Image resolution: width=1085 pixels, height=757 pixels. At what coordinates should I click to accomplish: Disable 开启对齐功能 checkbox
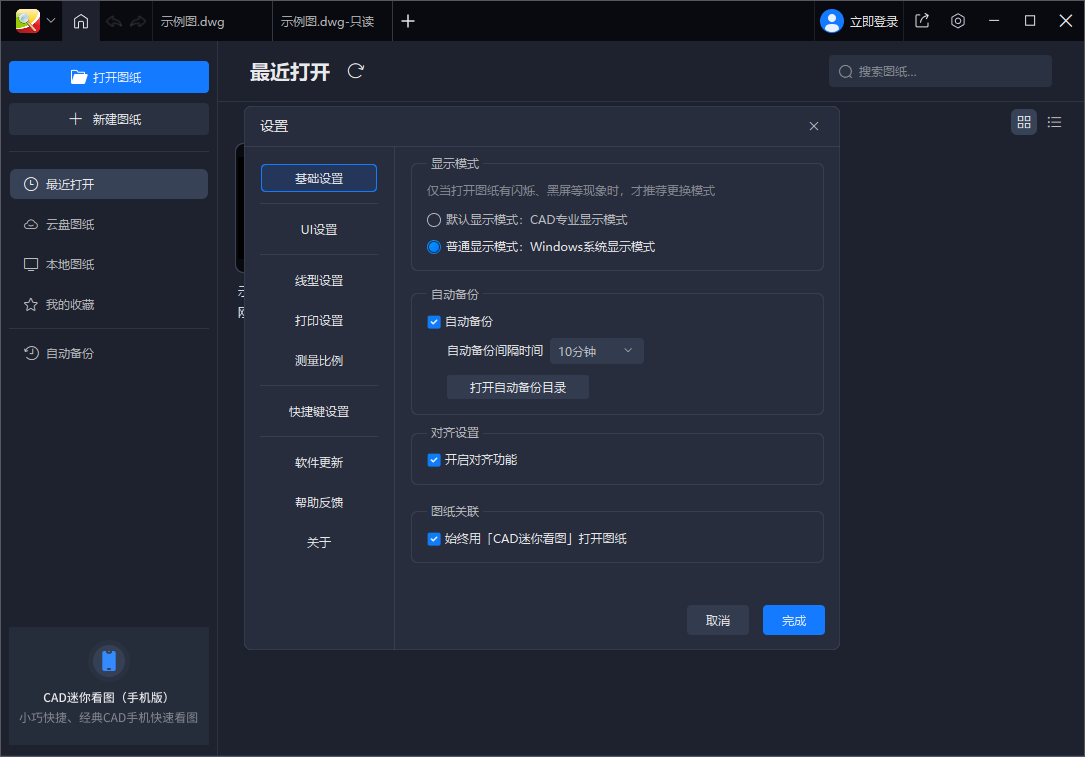[x=434, y=460]
